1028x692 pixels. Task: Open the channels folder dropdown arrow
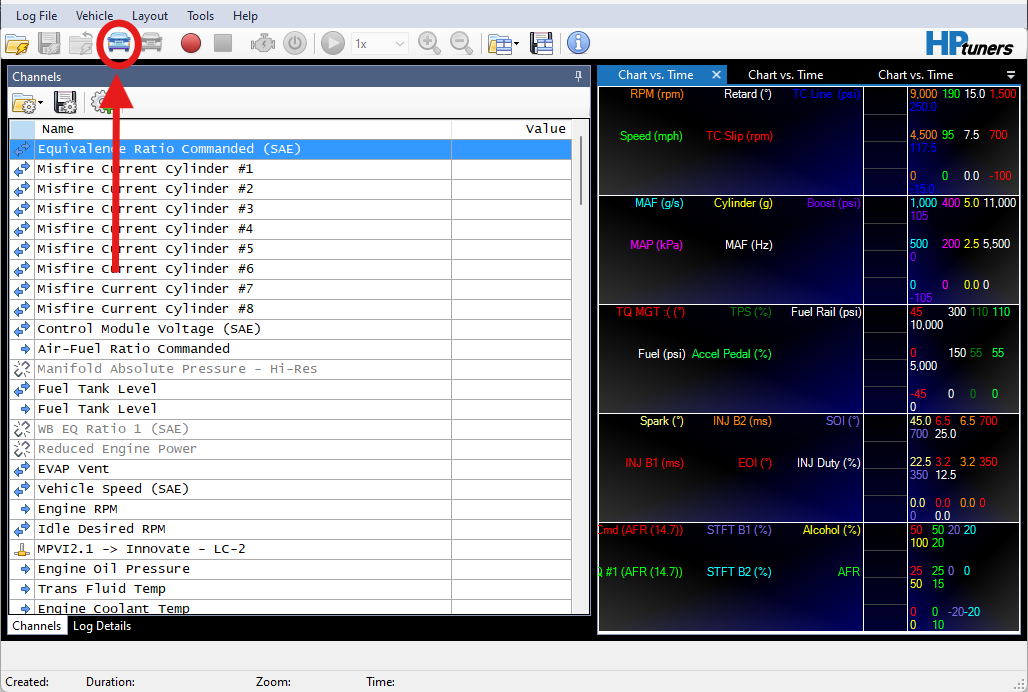click(41, 103)
